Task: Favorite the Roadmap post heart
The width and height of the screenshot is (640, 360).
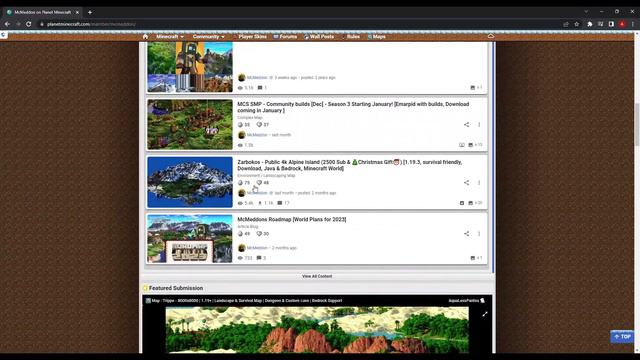Action: click(259, 233)
